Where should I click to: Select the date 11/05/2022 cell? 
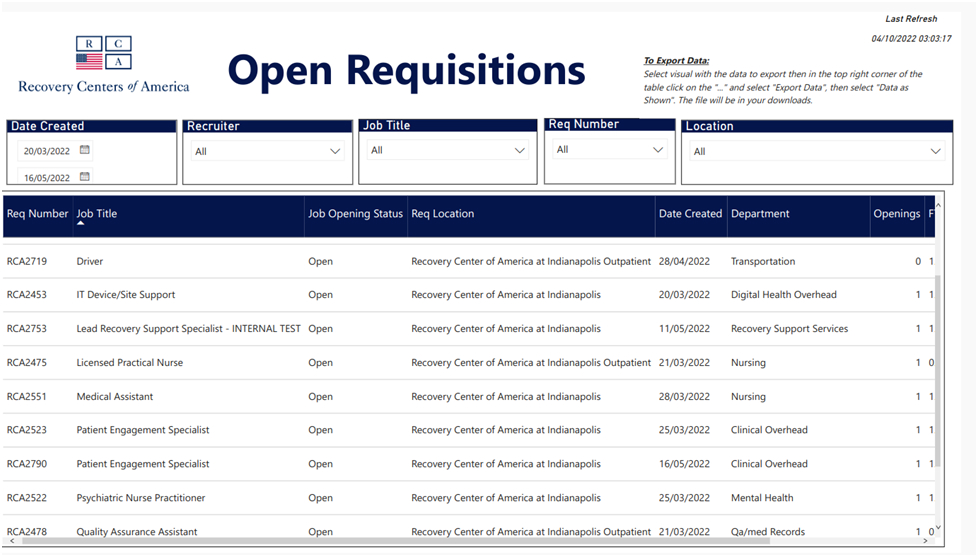pos(684,329)
